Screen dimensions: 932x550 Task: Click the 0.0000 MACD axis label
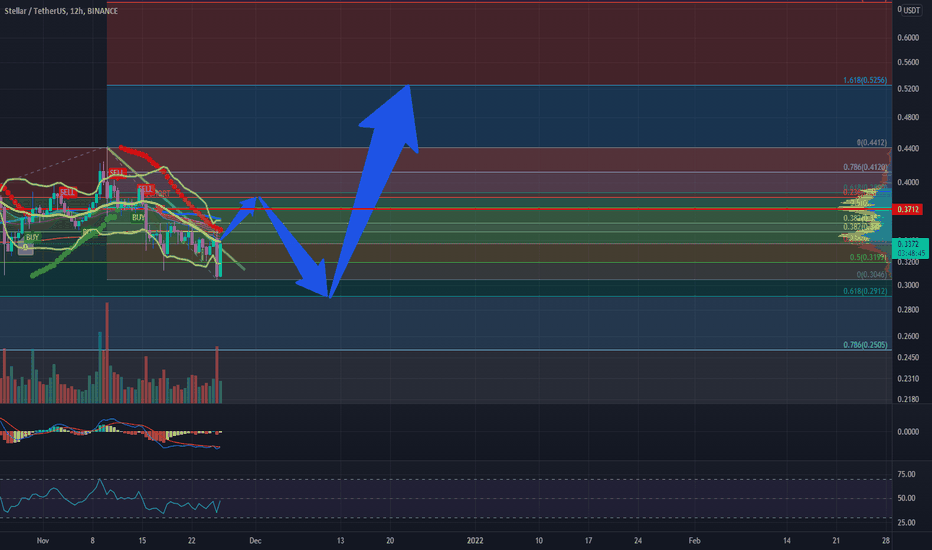[x=908, y=432]
